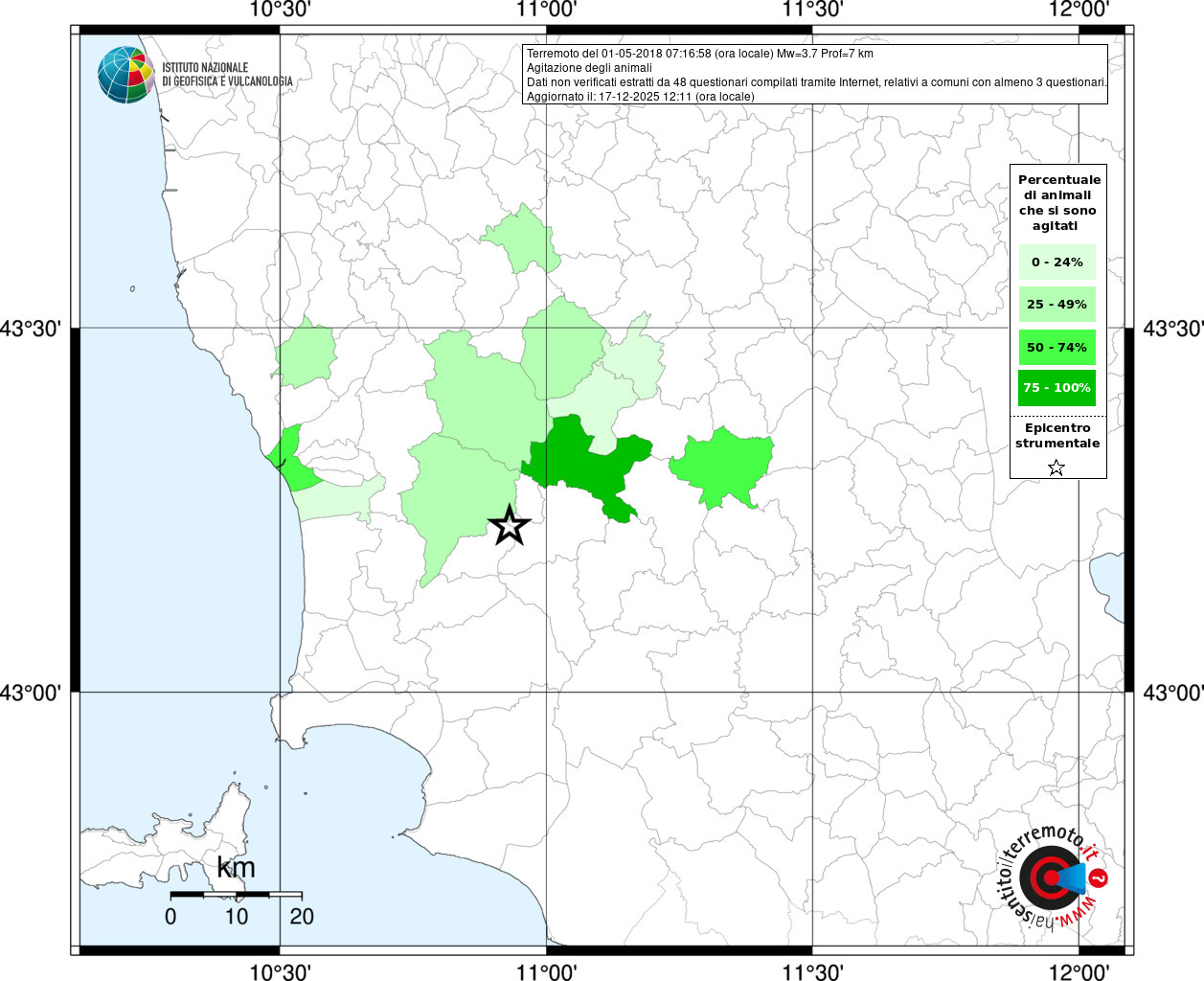Image resolution: width=1204 pixels, height=981 pixels.
Task: Click the 'Aggiornato il: 17-12-2025' line
Action: tap(641, 97)
